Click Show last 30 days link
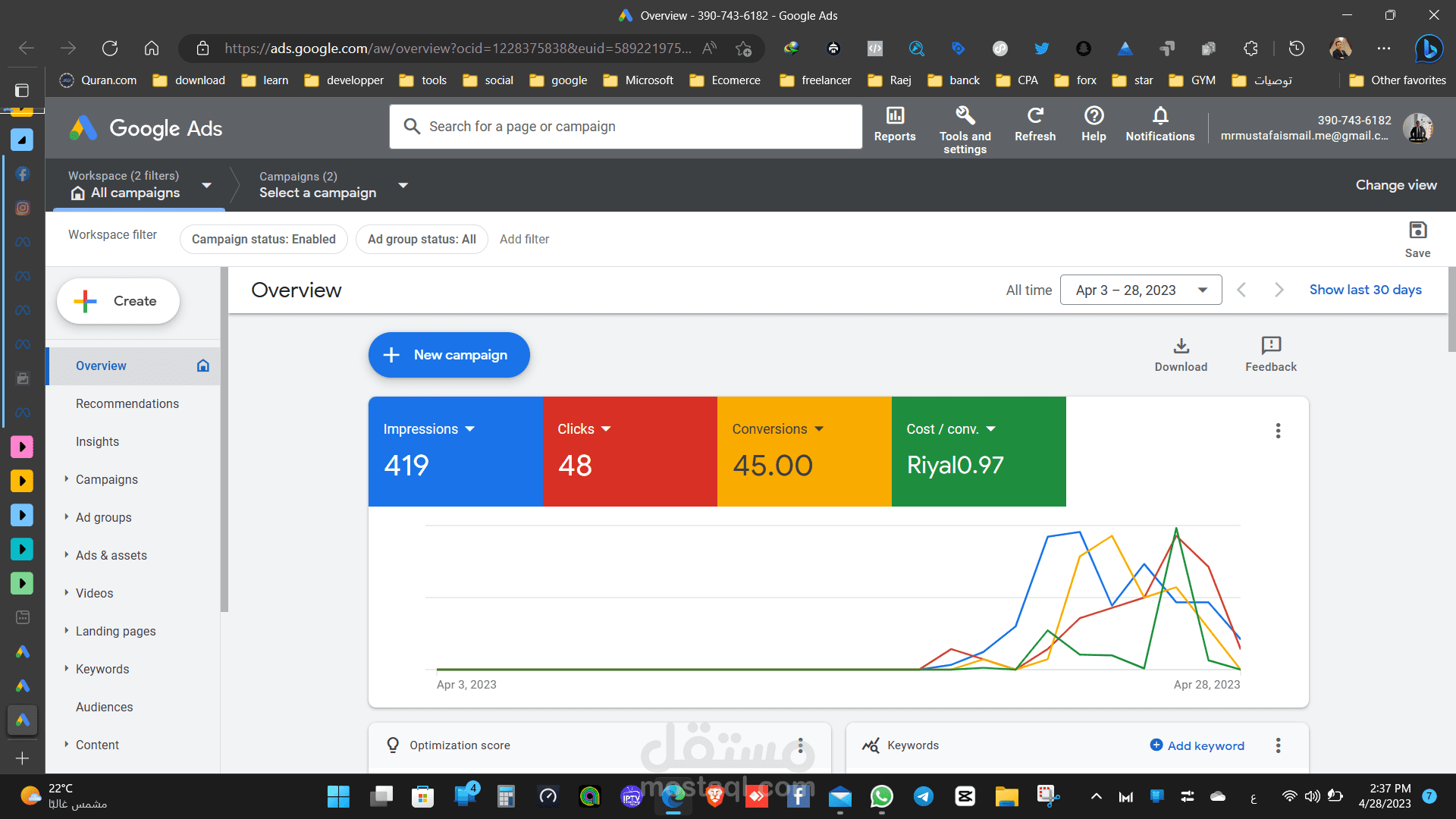Viewport: 1456px width, 819px height. 1365,290
